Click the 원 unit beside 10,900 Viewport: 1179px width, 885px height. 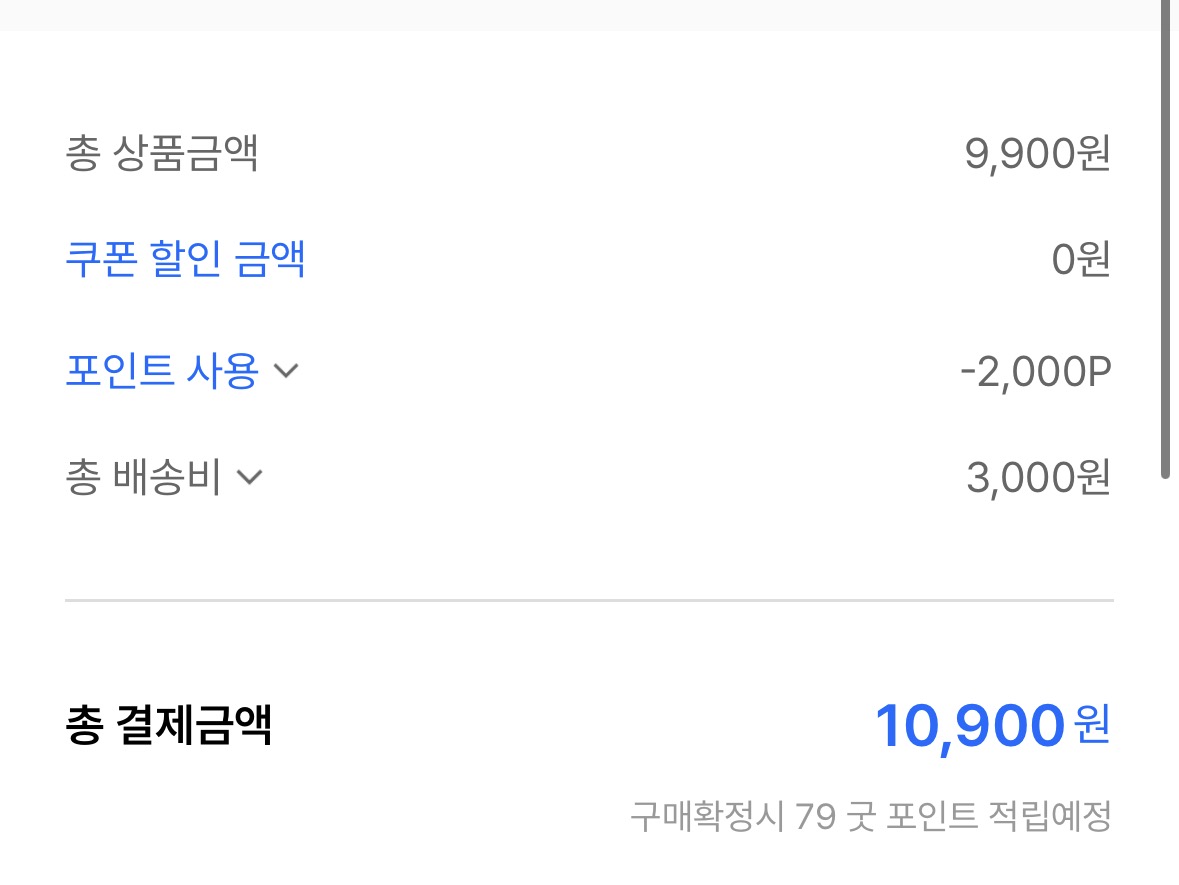[1093, 724]
